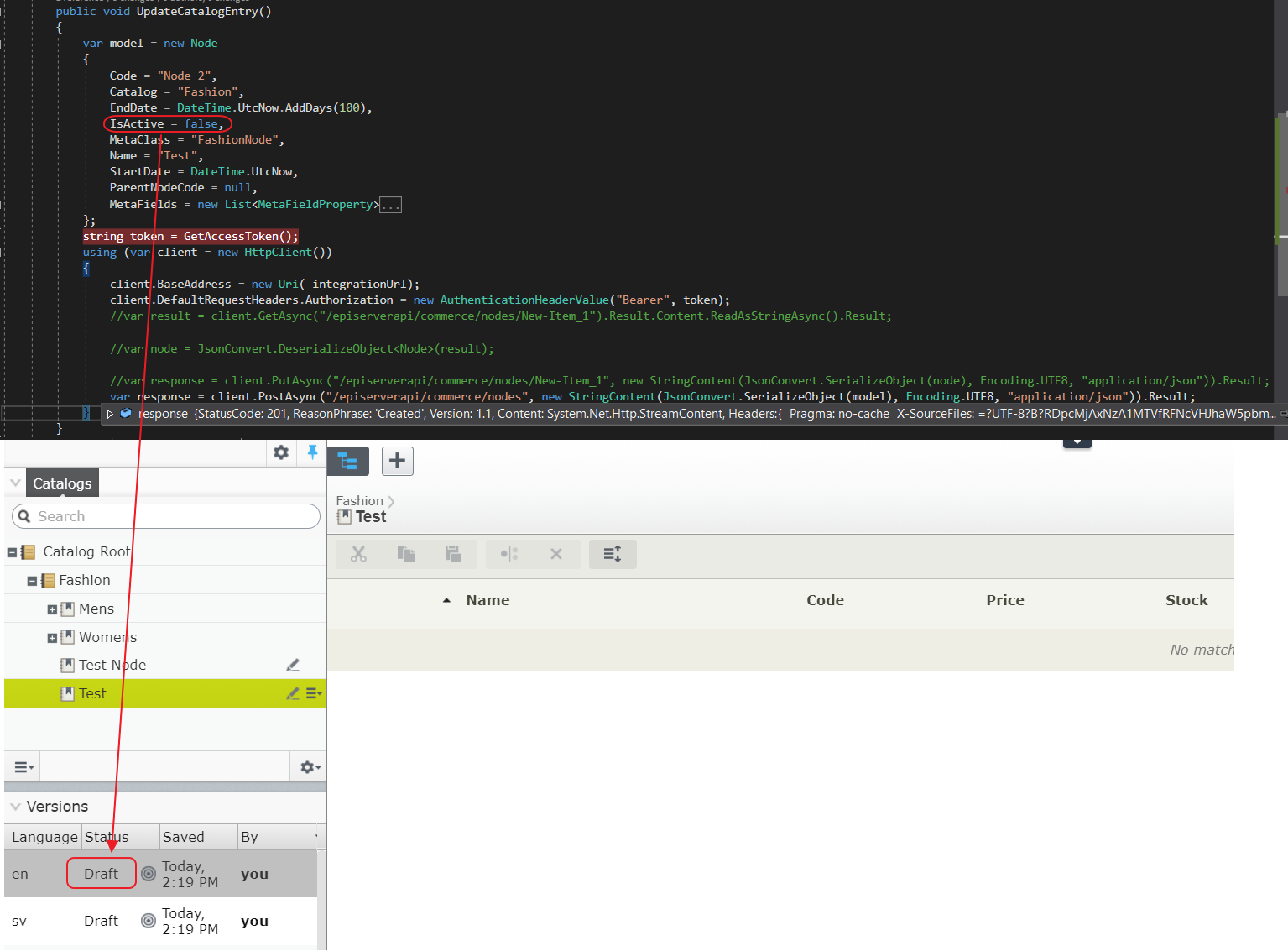
Task: Click the catalog Search input field
Action: pyautogui.click(x=166, y=516)
